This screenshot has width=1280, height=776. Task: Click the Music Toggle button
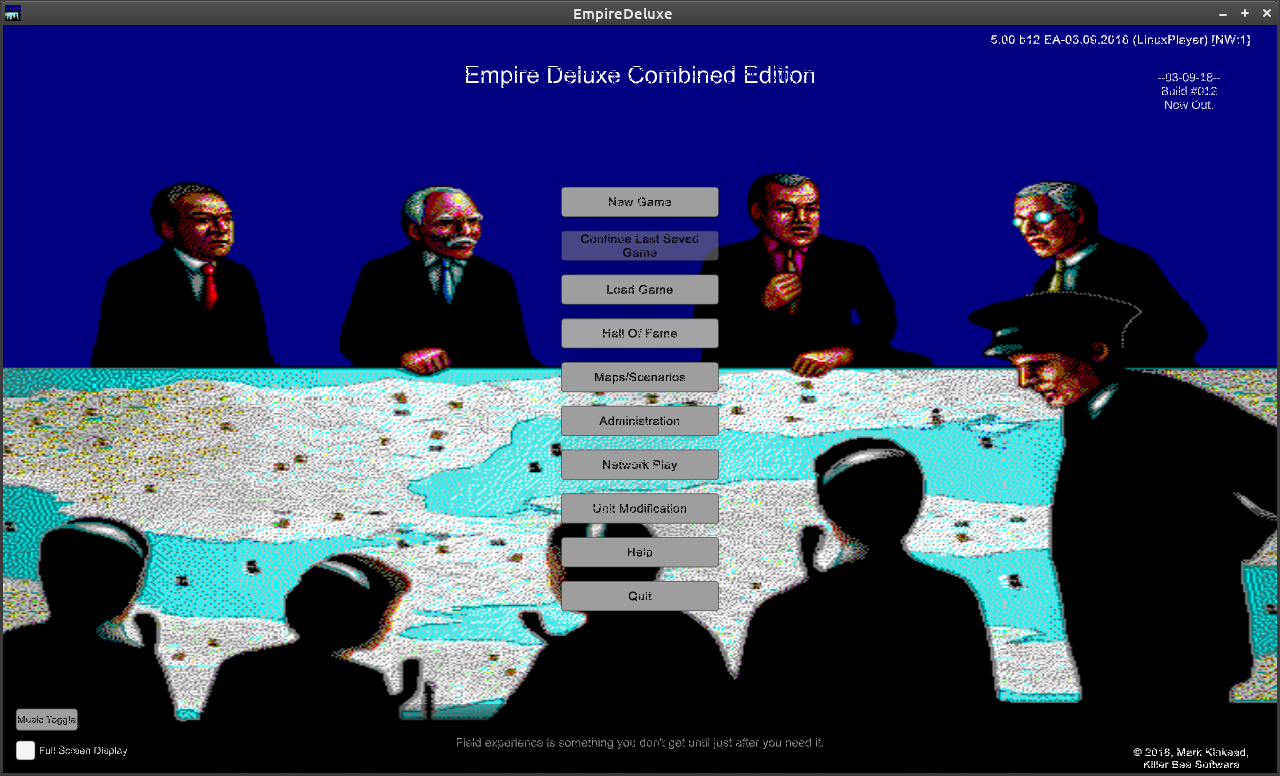46,719
